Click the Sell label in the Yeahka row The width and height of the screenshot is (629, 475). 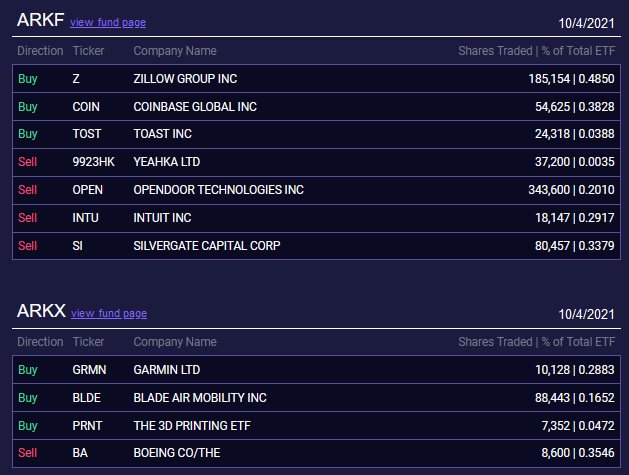point(28,162)
